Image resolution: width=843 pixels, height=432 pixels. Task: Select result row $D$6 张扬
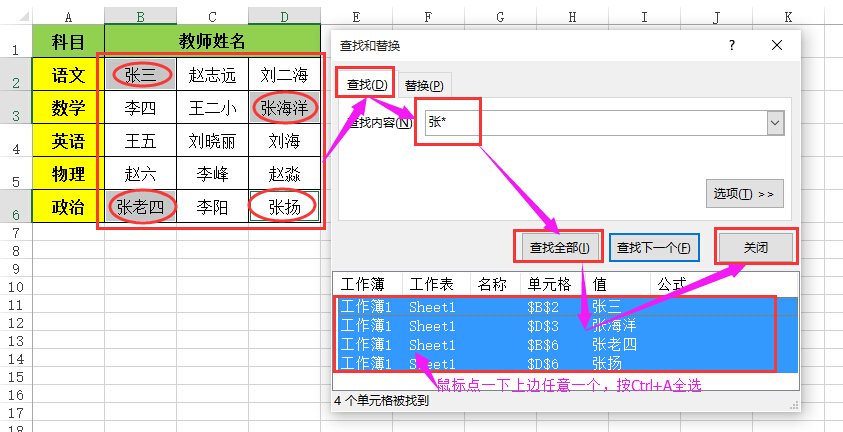point(566,363)
